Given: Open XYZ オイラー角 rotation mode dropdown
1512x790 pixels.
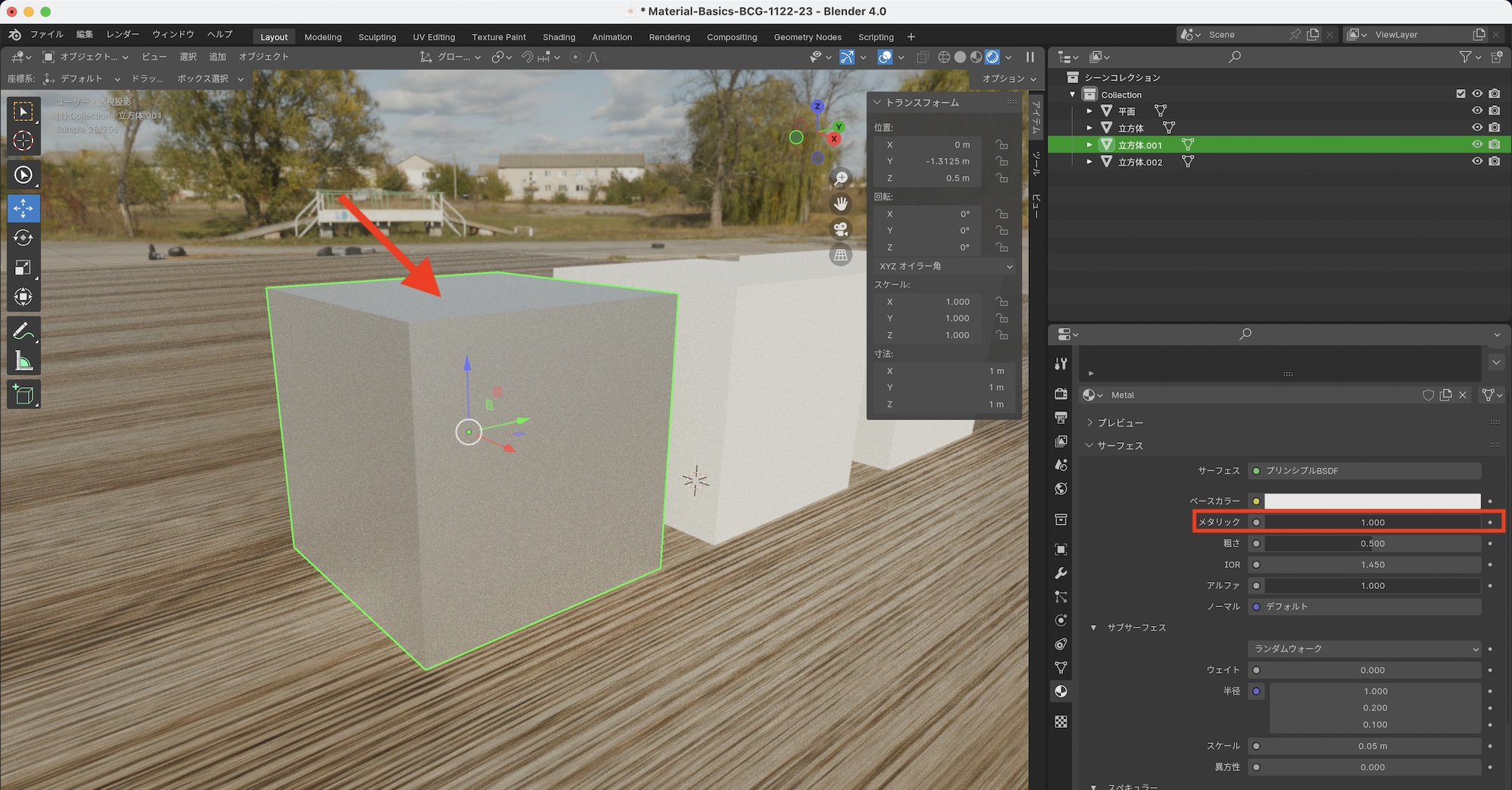Looking at the screenshot, I should pos(944,266).
